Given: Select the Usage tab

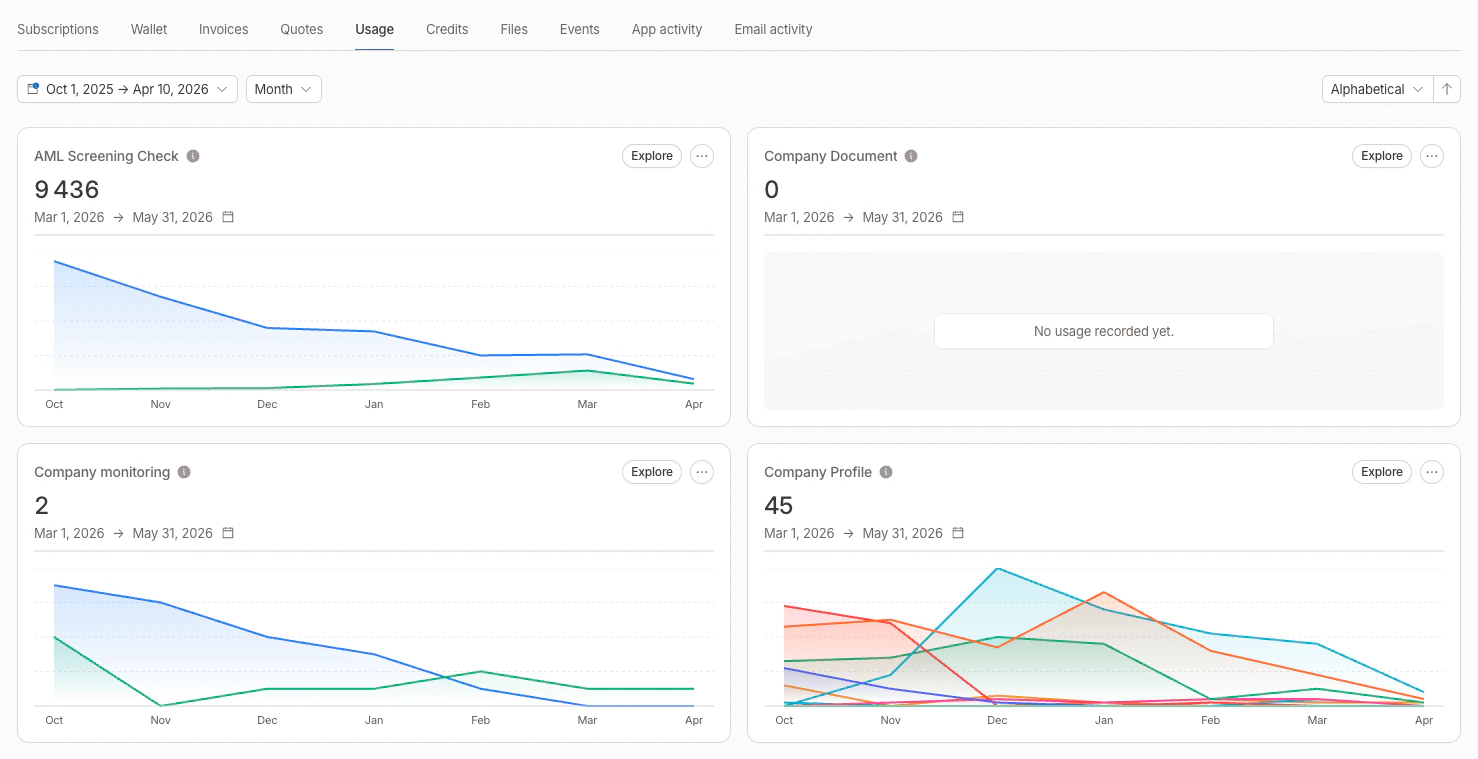Looking at the screenshot, I should coord(374,29).
